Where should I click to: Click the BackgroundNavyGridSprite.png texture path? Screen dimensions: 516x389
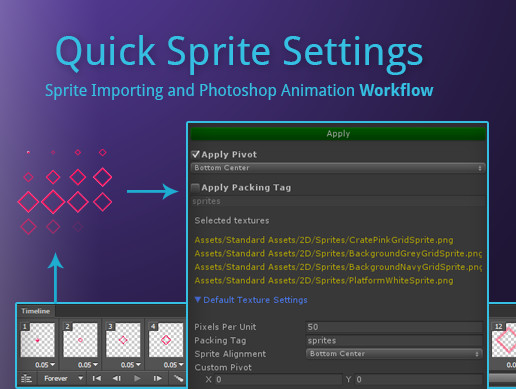[x=338, y=267]
